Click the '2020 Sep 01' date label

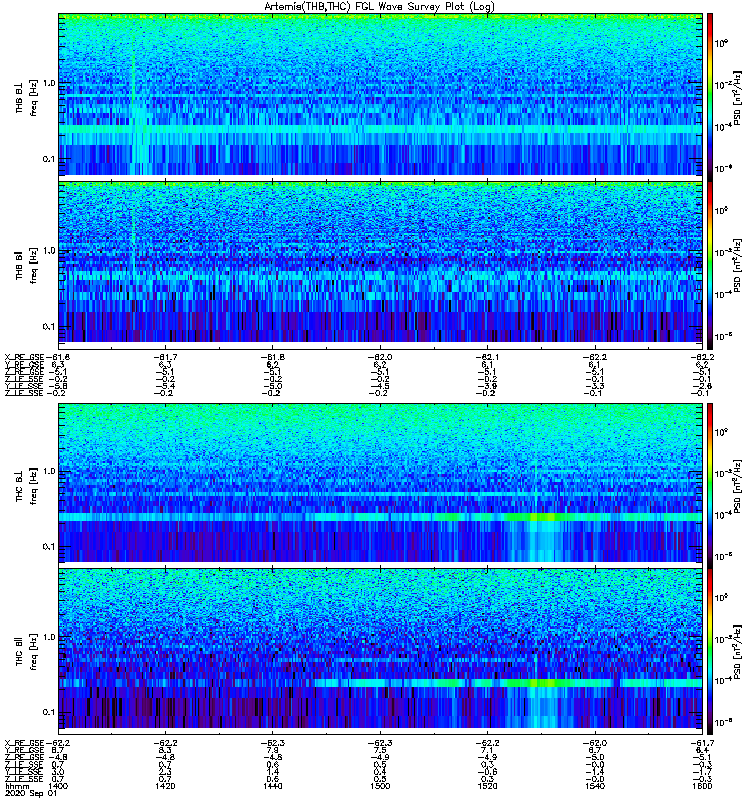click(31, 793)
